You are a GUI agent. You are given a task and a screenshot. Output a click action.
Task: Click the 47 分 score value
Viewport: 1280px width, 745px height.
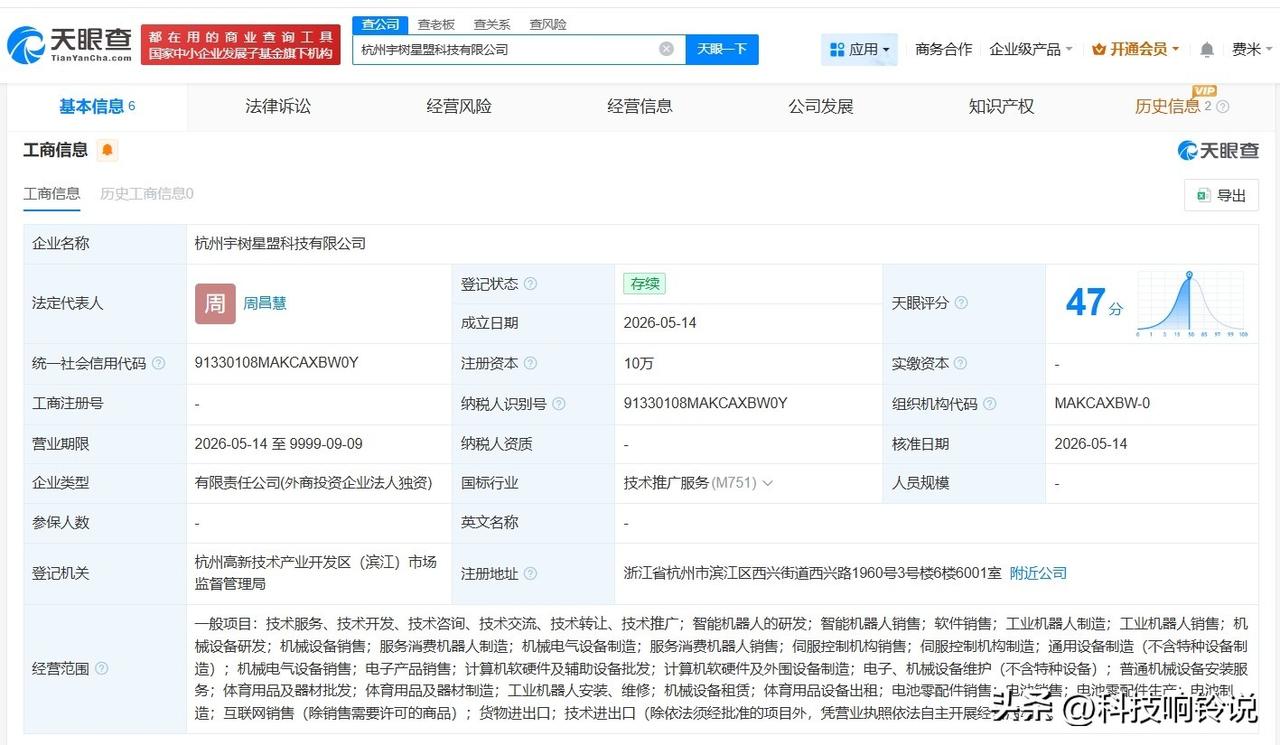point(1094,303)
